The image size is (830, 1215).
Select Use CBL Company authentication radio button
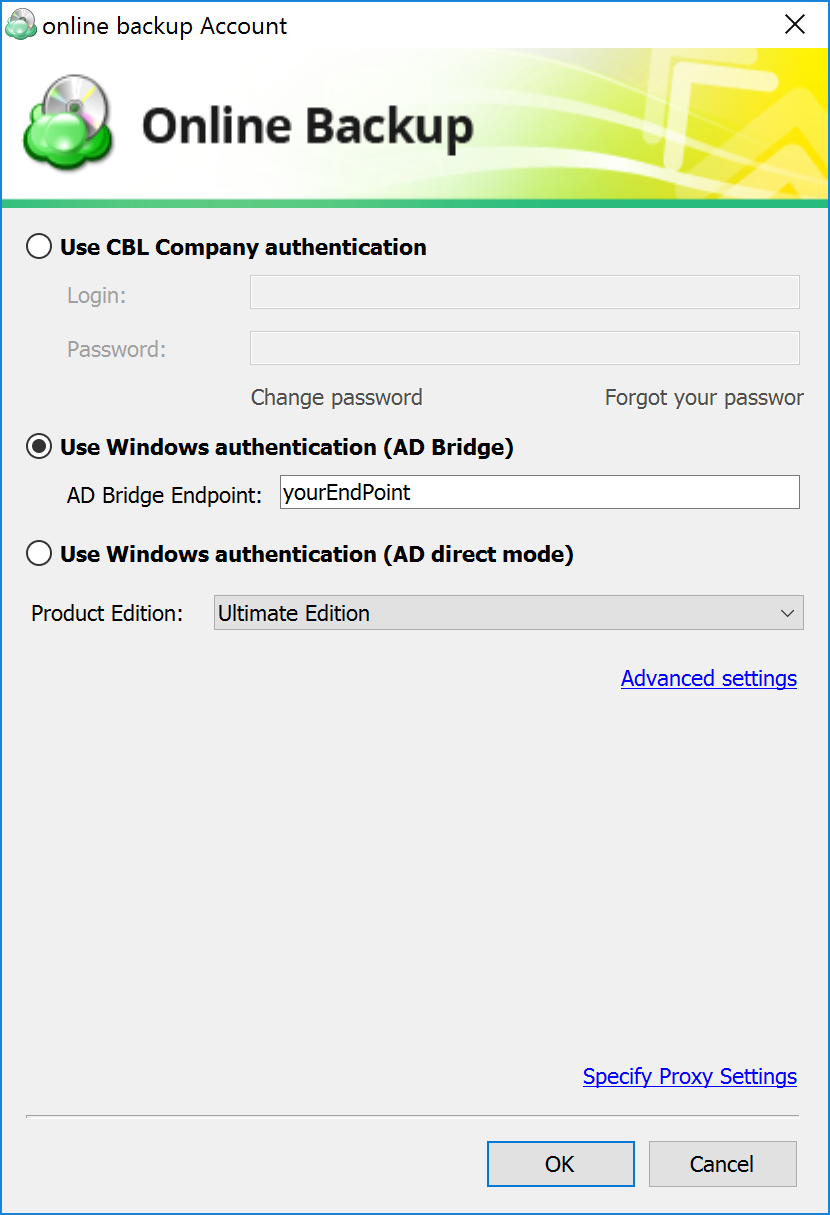[39, 247]
